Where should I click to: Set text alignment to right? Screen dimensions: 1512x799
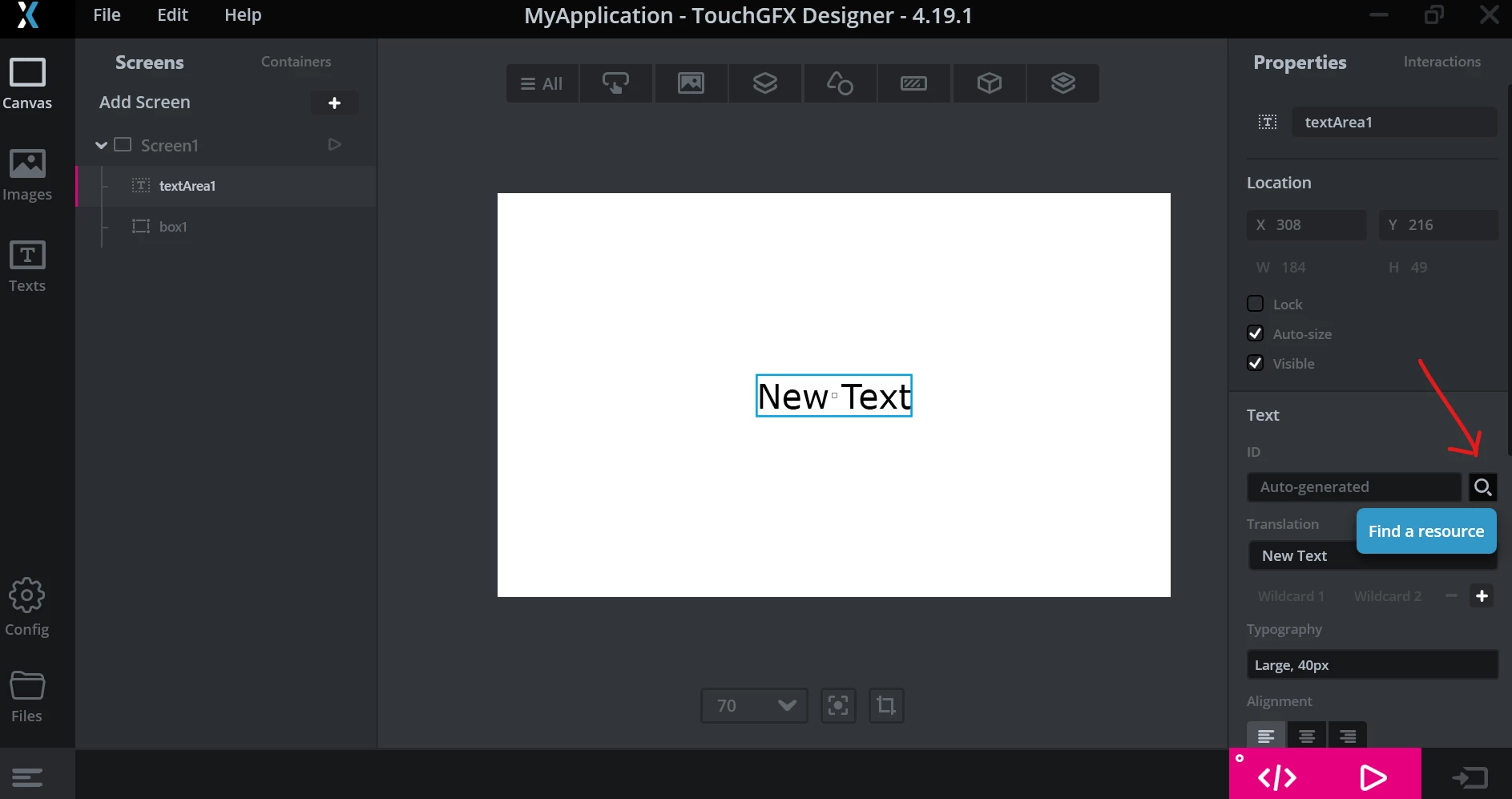pos(1348,736)
